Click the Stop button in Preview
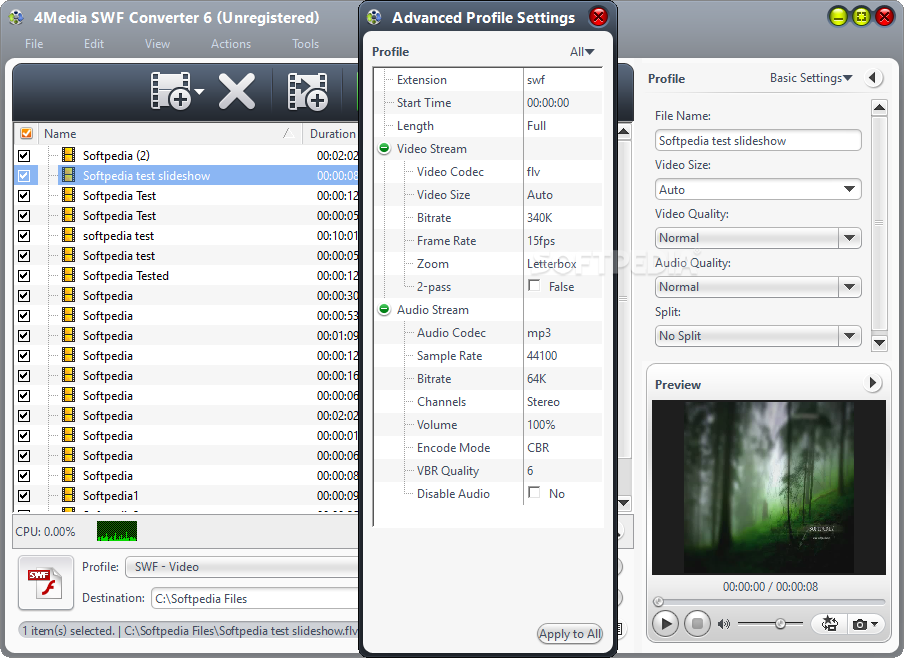 tap(697, 623)
